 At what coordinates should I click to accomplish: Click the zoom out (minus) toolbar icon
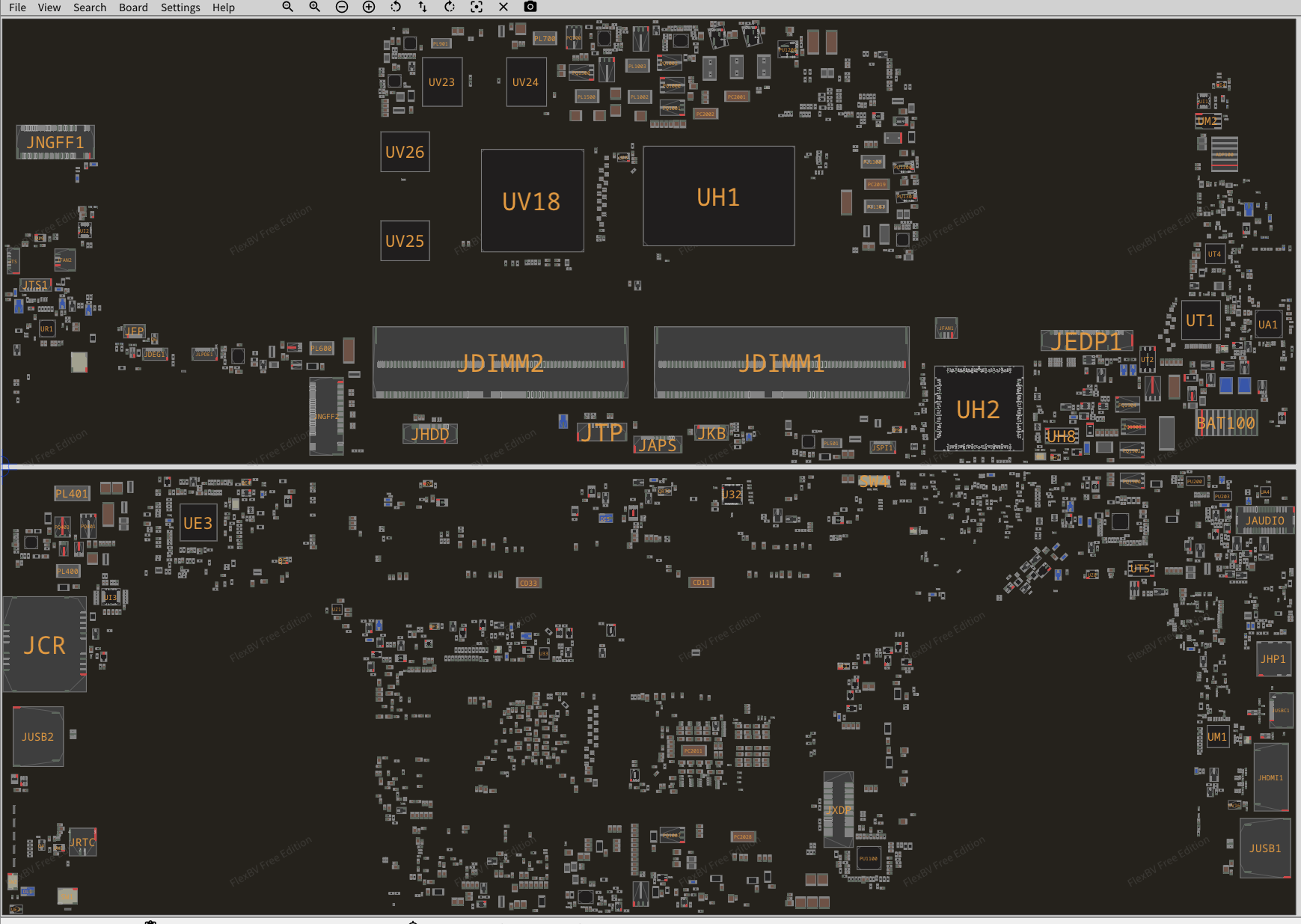point(342,7)
